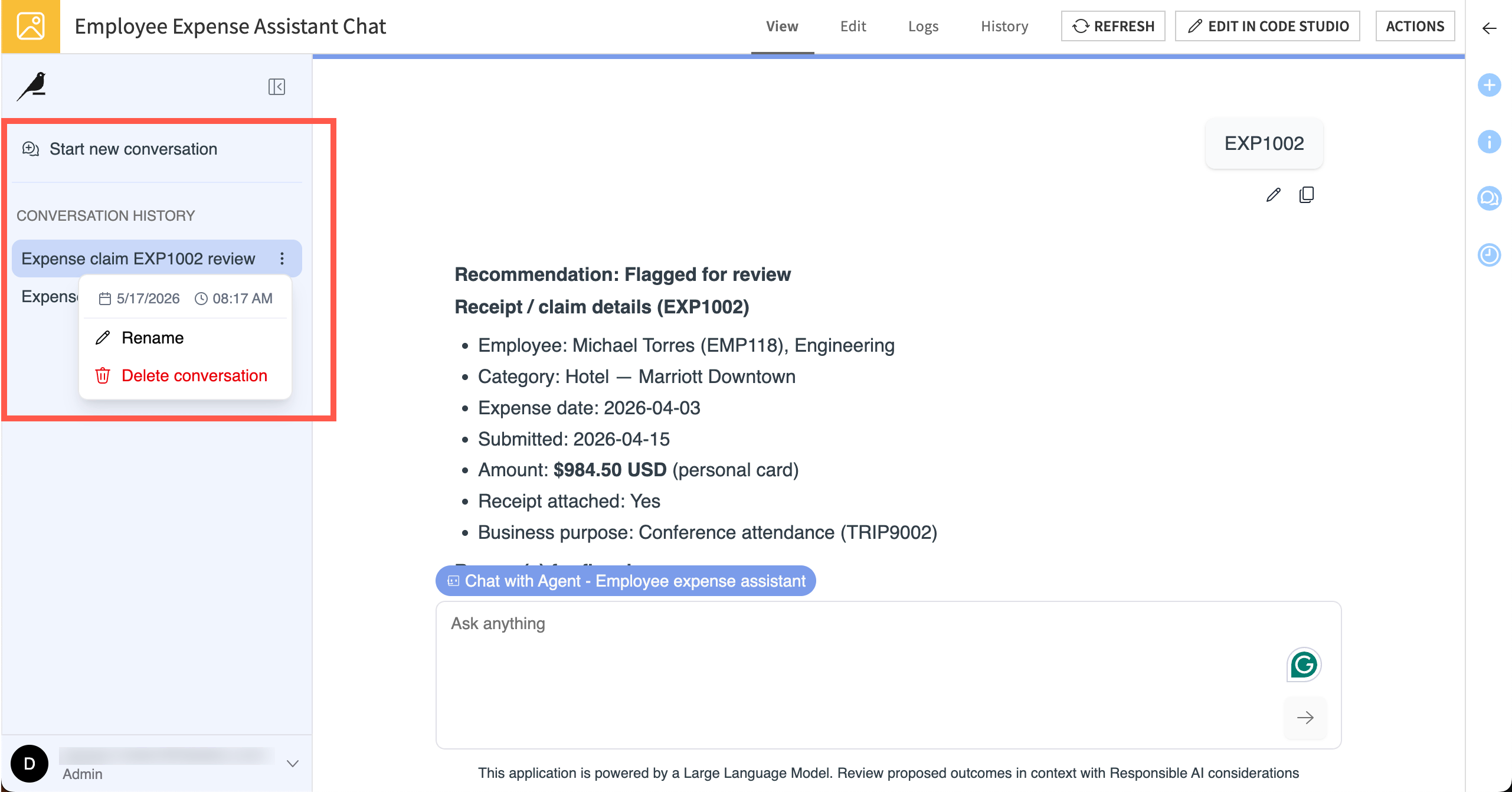Screen dimensions: 1512x792
Task: Start new conversation
Action: [120, 149]
